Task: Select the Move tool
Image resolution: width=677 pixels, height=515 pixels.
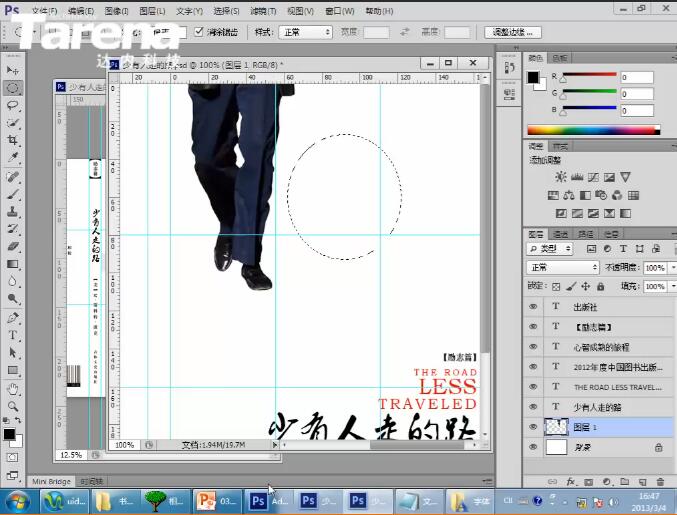Action: (x=13, y=70)
